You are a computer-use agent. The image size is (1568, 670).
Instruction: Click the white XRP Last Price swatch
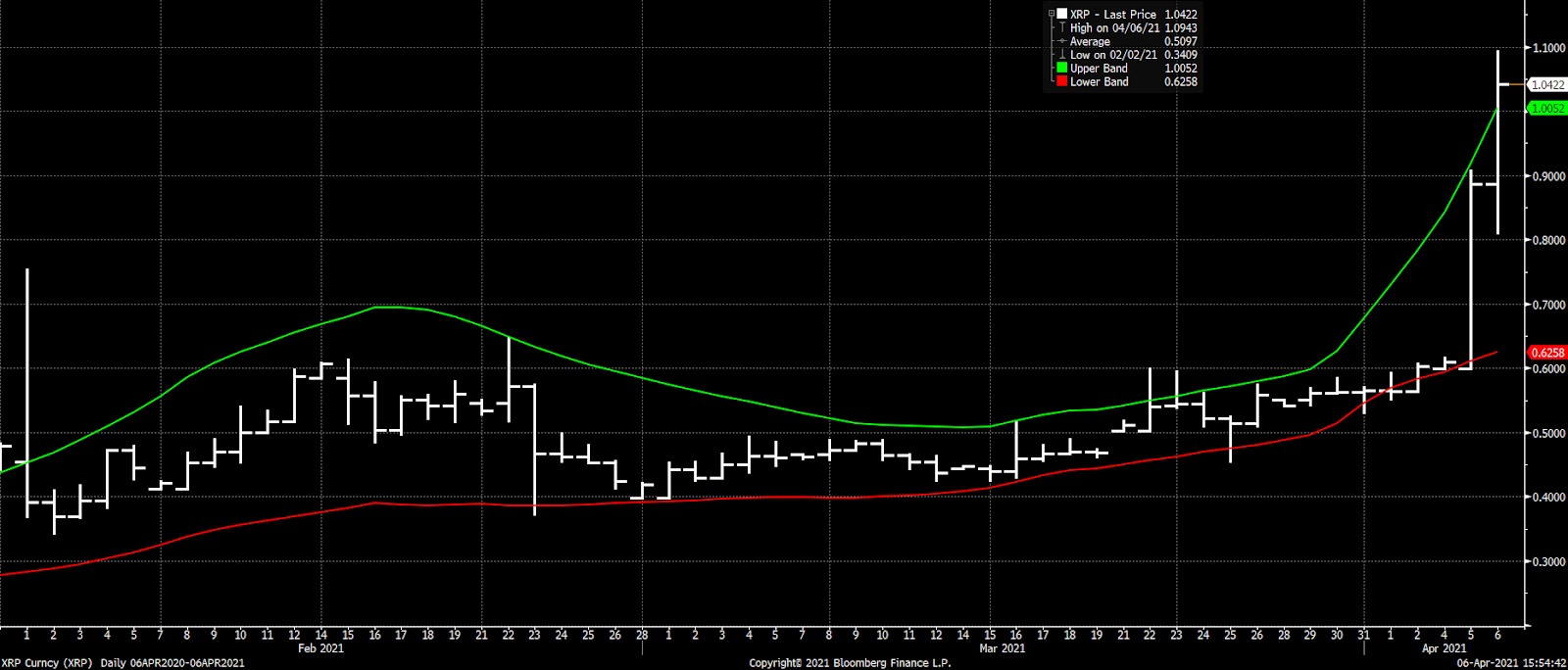coord(1062,15)
